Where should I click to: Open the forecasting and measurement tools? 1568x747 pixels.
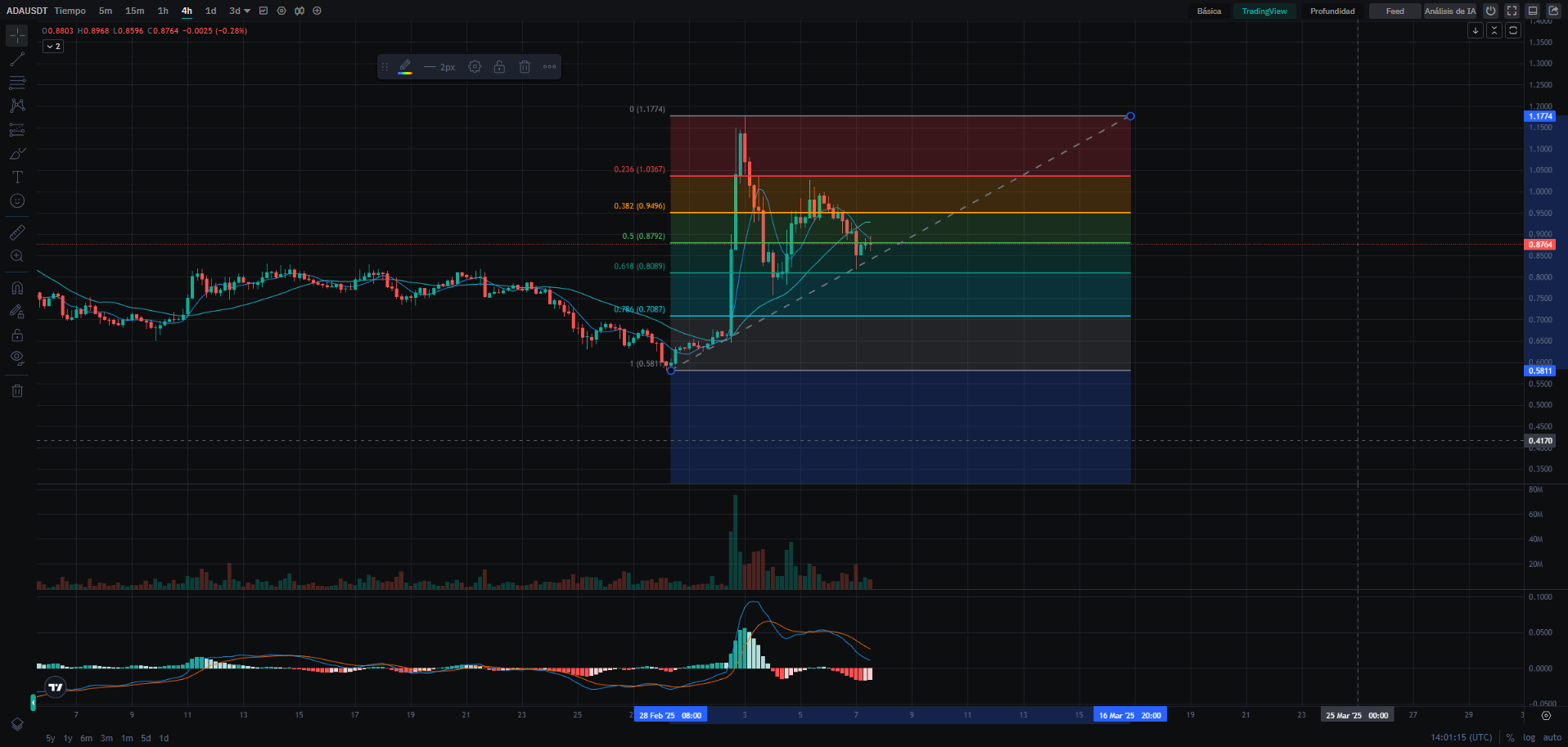tap(17, 130)
